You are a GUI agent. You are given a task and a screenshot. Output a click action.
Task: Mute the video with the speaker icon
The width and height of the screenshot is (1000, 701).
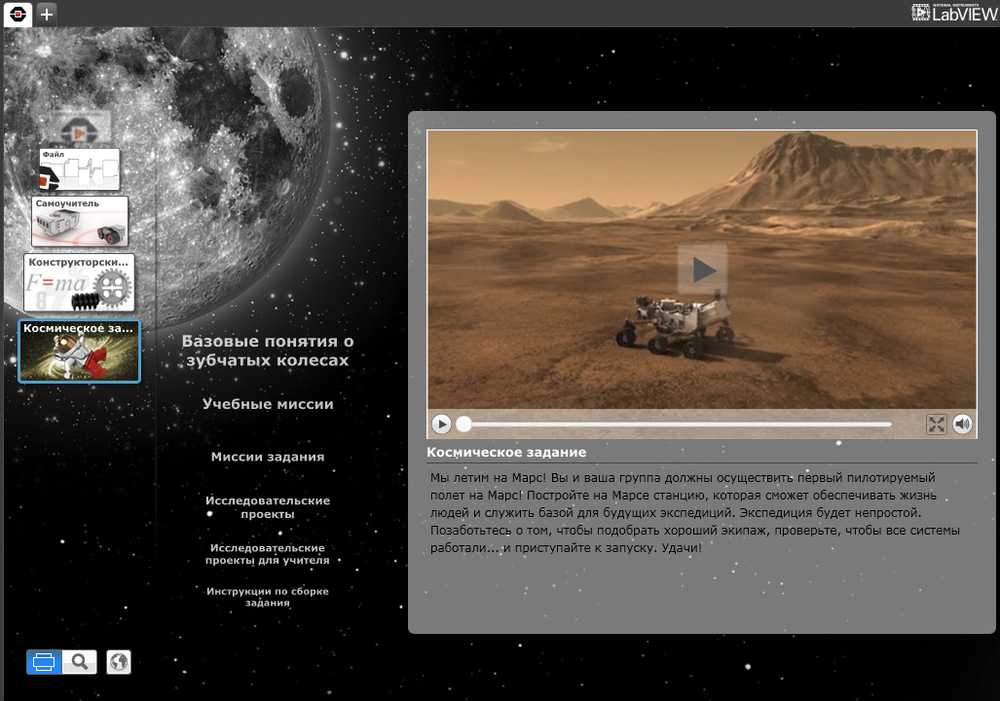(962, 424)
